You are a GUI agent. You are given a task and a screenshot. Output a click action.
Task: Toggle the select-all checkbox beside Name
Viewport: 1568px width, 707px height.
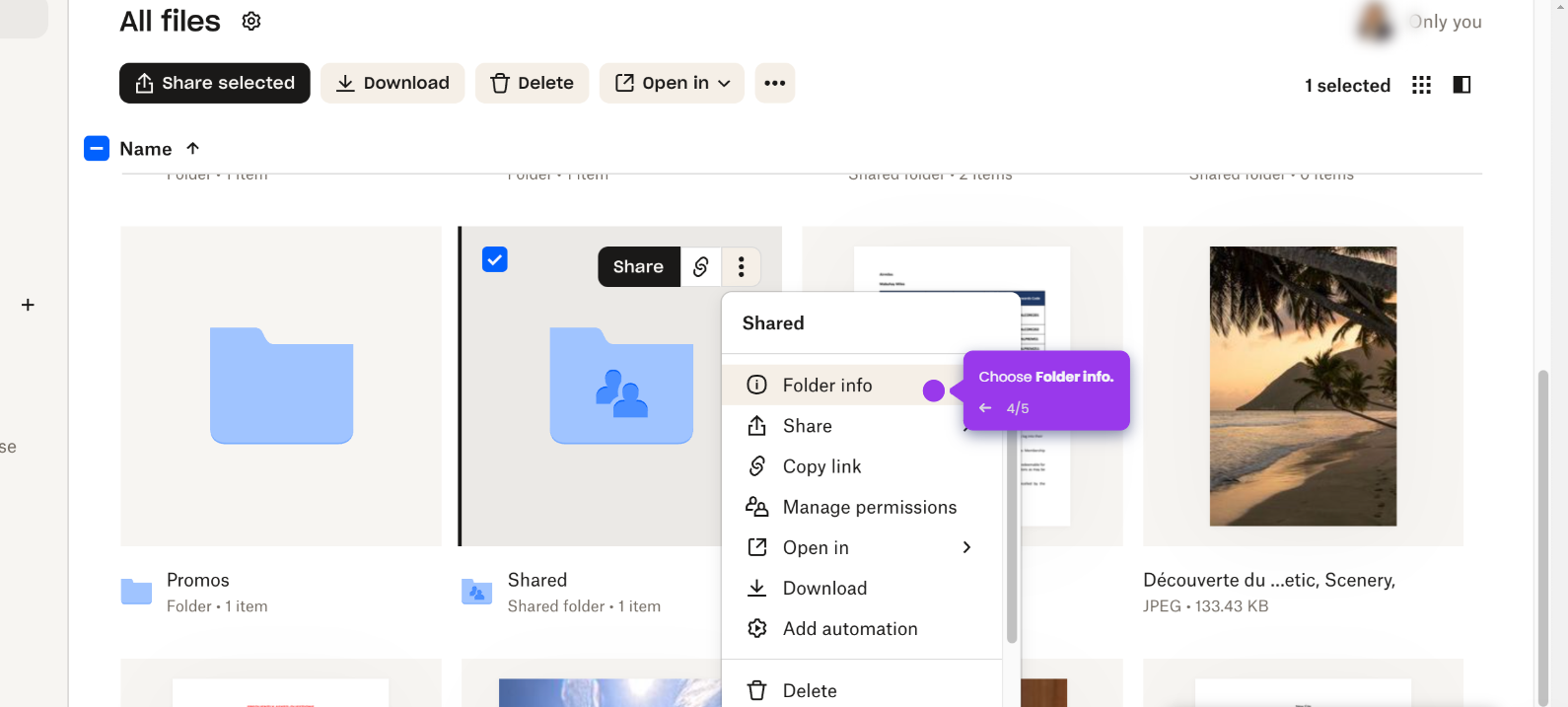[97, 149]
